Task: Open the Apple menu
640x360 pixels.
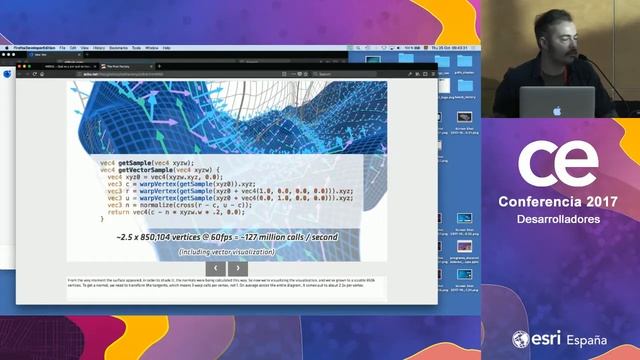Action: (7, 48)
